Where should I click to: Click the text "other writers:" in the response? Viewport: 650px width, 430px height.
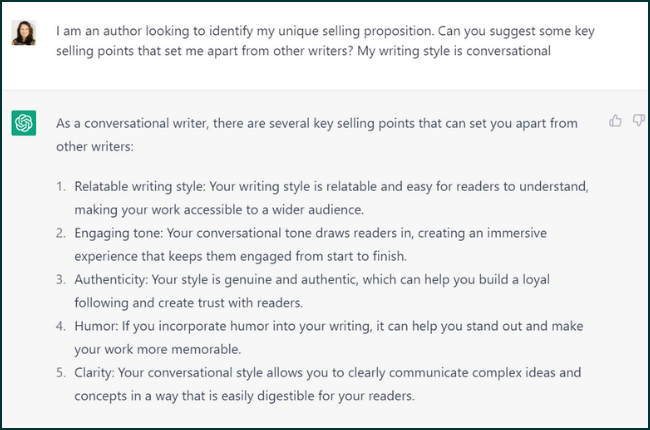click(x=94, y=146)
